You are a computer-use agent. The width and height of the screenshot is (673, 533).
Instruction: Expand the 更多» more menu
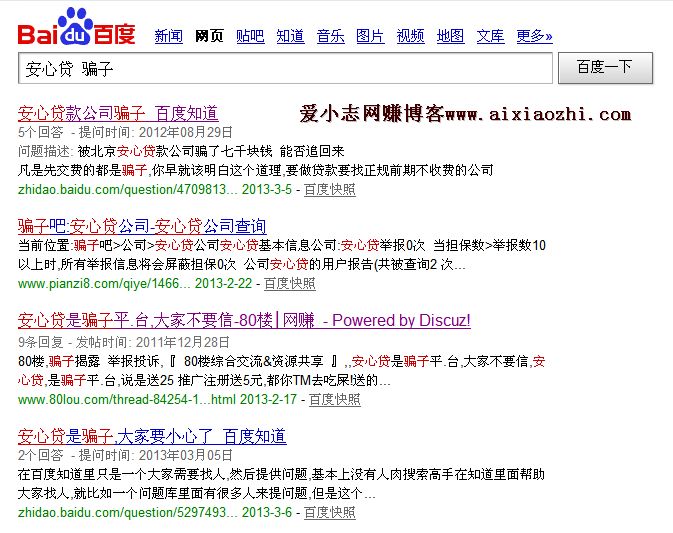534,36
